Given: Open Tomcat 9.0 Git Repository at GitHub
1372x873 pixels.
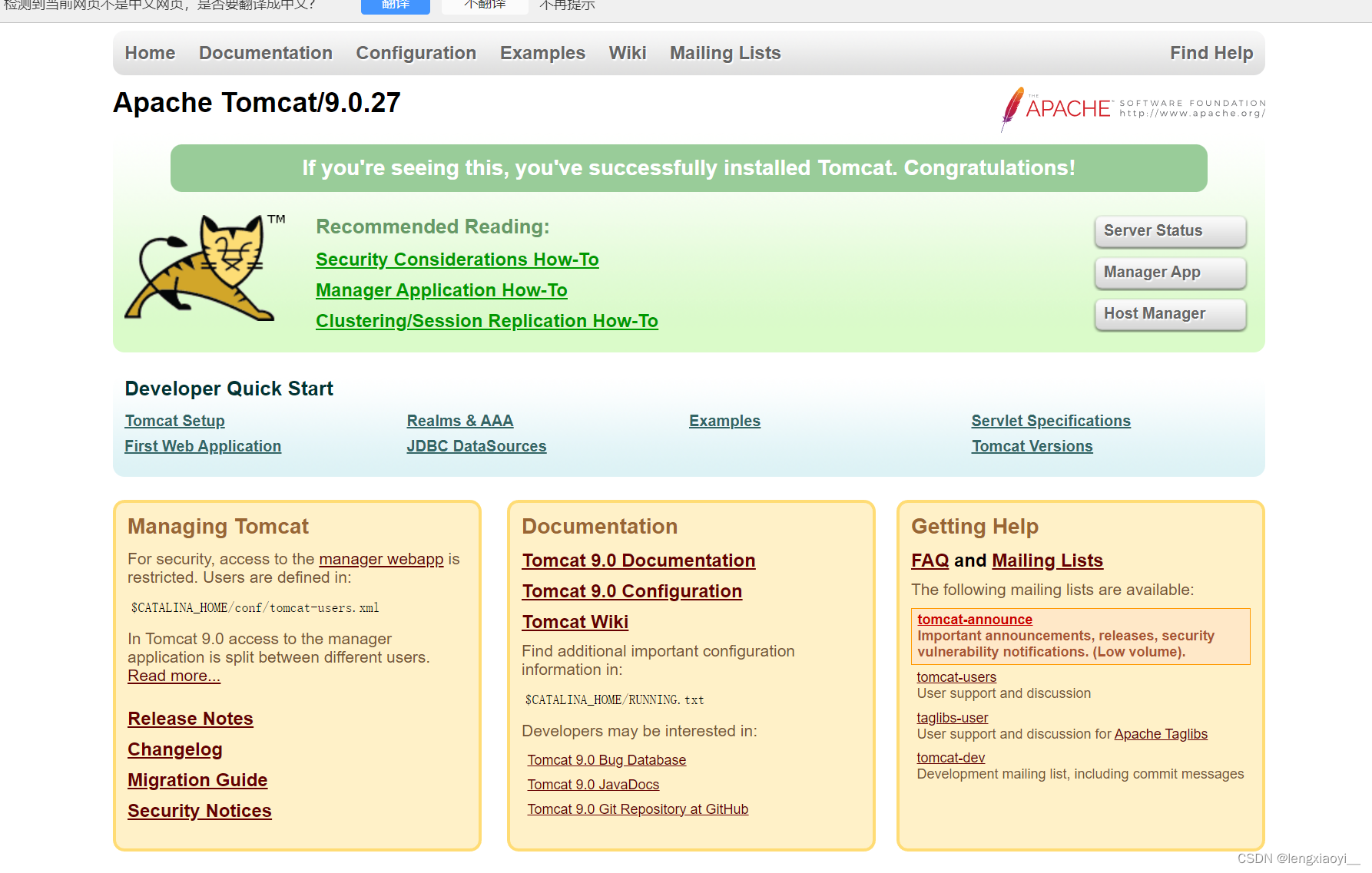Looking at the screenshot, I should coord(638,809).
